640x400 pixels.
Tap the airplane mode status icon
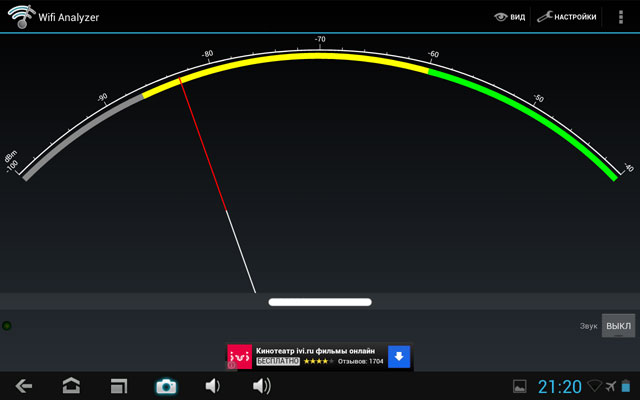point(611,386)
